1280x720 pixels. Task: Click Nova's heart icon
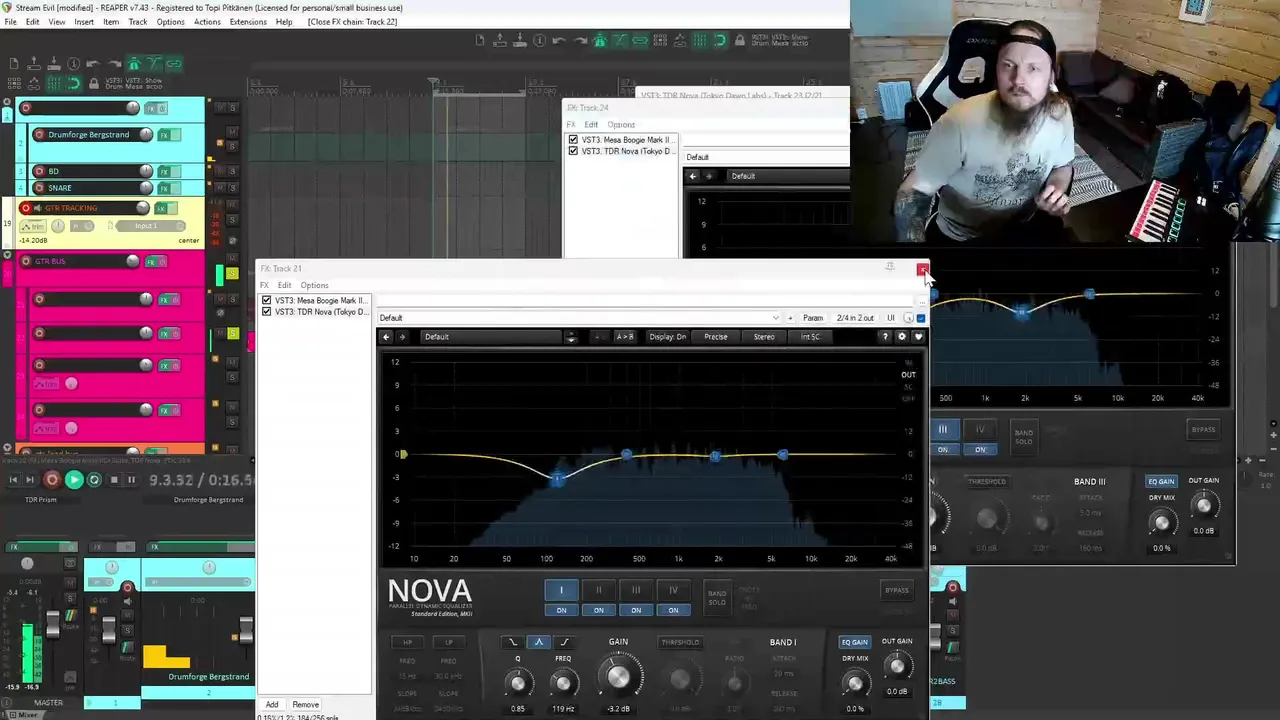tap(919, 337)
